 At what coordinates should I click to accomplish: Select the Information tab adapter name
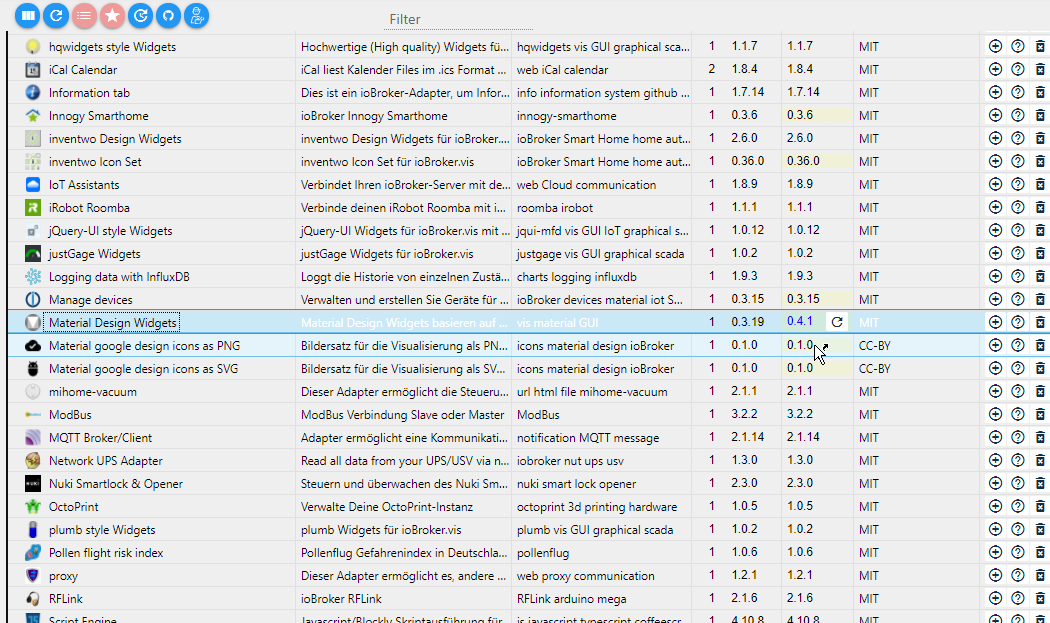[x=89, y=93]
